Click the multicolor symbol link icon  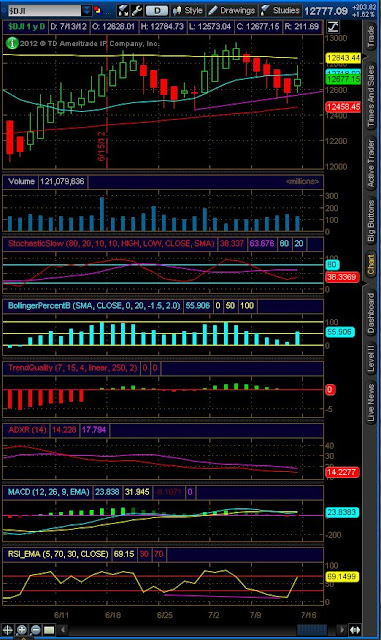coord(98,10)
